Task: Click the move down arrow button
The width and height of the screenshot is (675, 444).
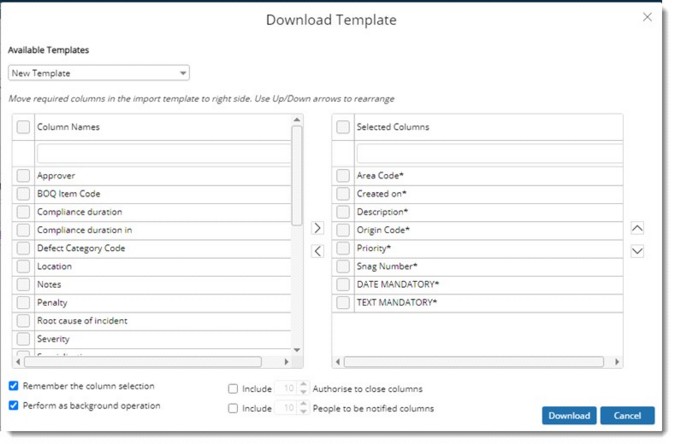Action: point(638,251)
